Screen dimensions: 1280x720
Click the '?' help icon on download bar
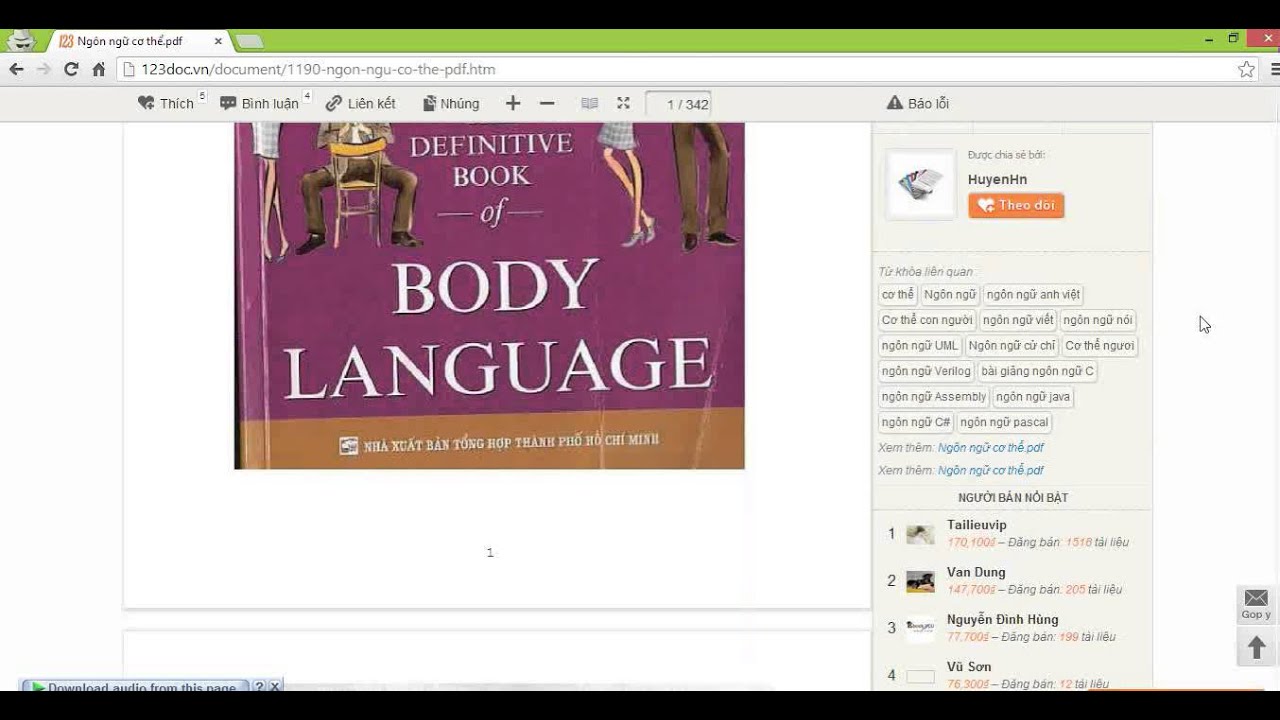[x=259, y=687]
